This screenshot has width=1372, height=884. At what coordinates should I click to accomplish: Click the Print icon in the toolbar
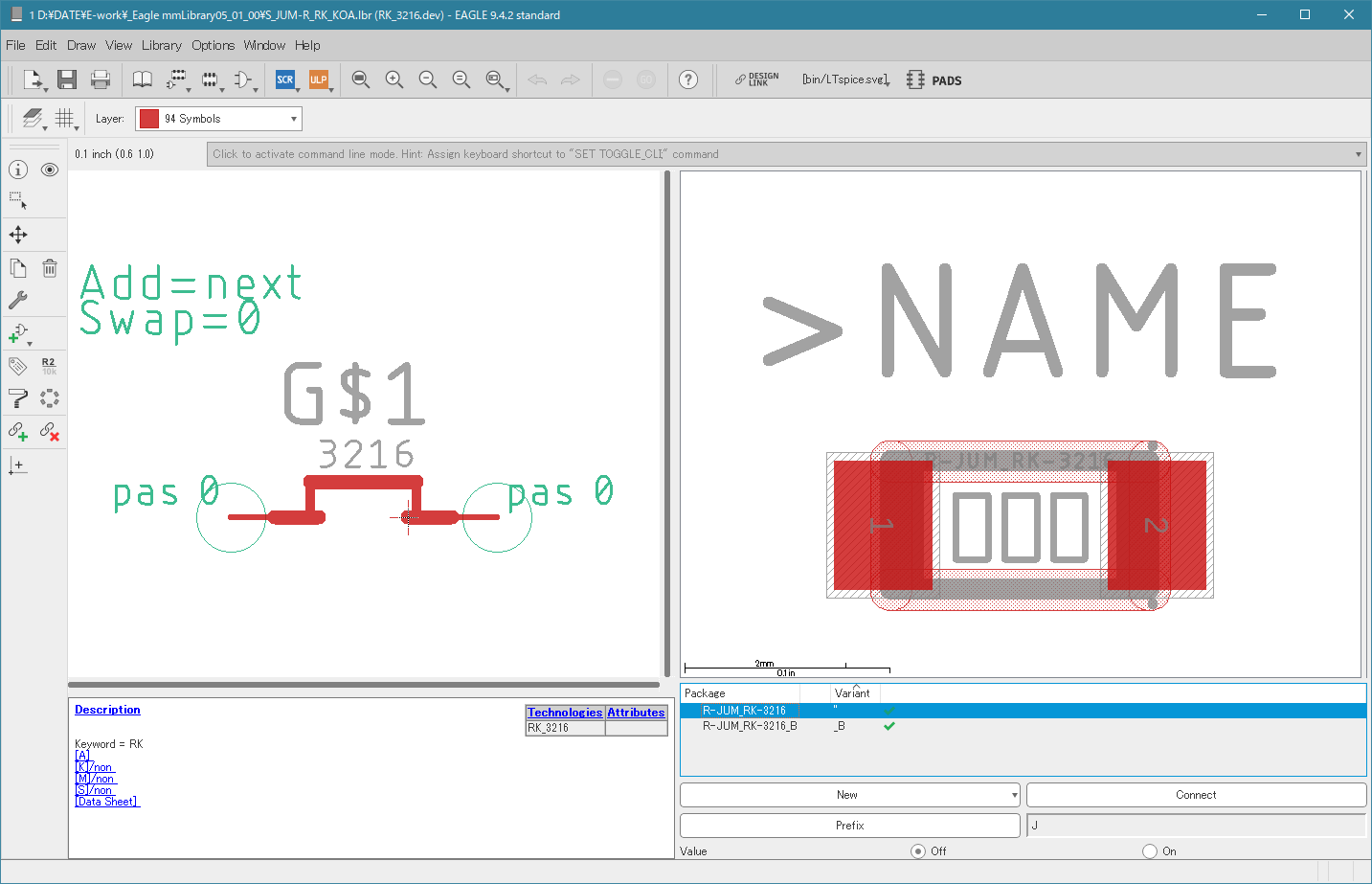pyautogui.click(x=100, y=79)
